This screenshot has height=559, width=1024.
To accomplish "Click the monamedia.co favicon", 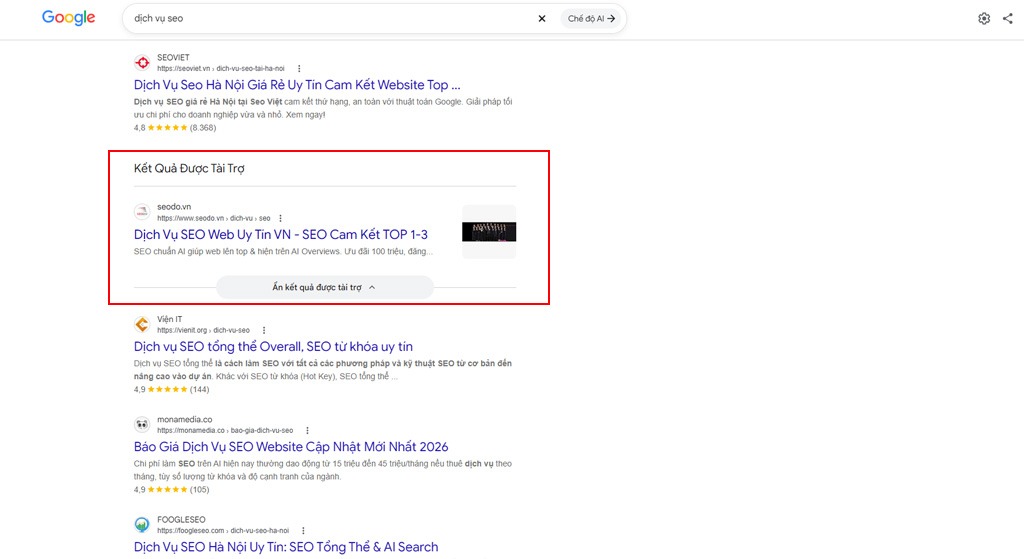I will 142,424.
